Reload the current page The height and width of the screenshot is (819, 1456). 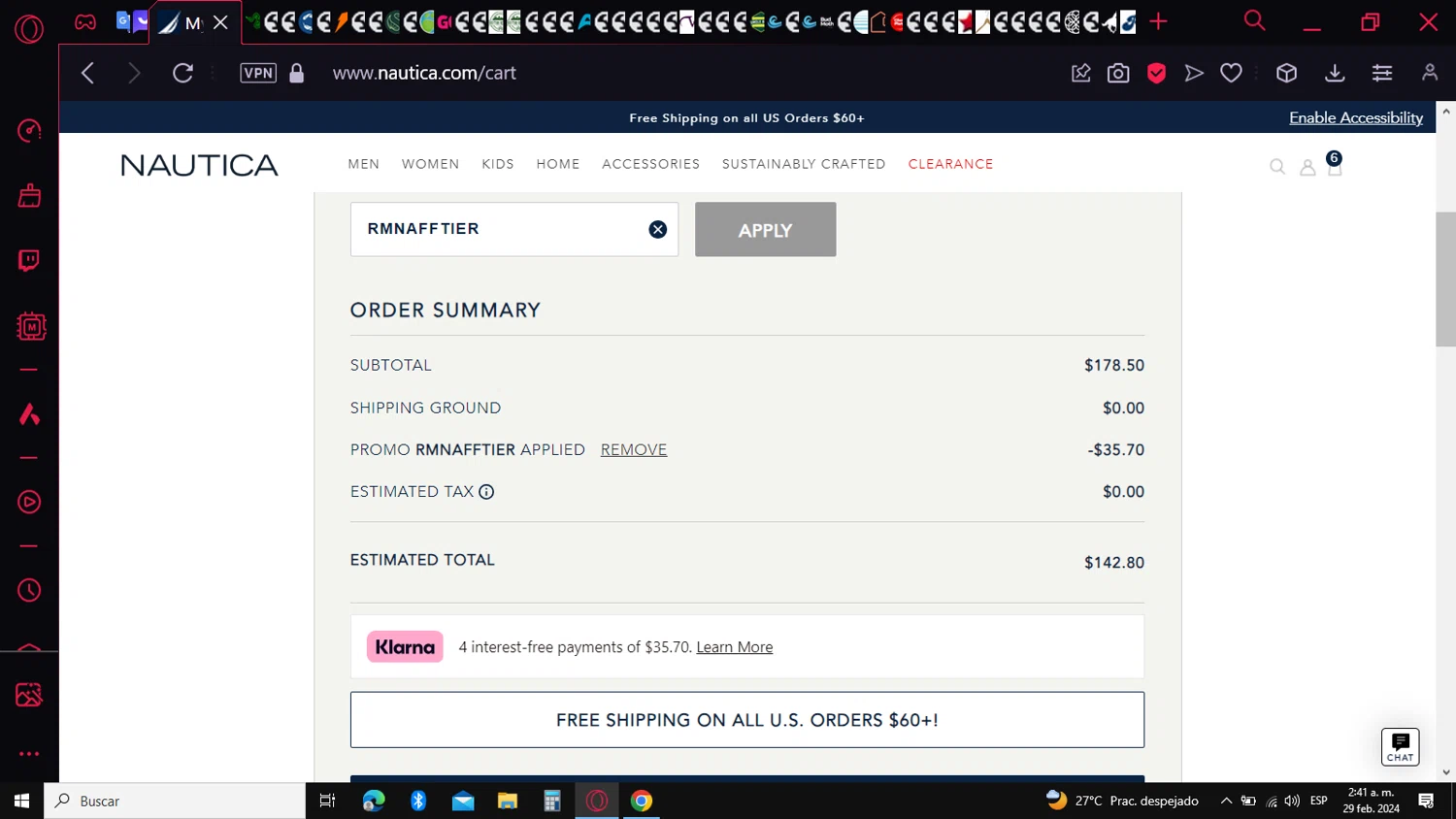pyautogui.click(x=182, y=73)
